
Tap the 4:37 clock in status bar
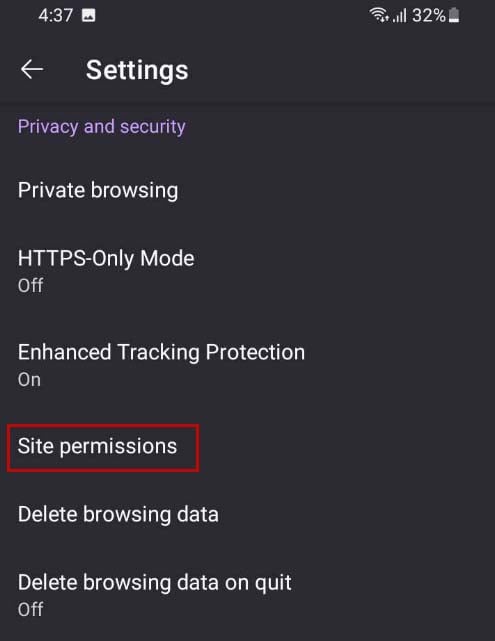56,16
